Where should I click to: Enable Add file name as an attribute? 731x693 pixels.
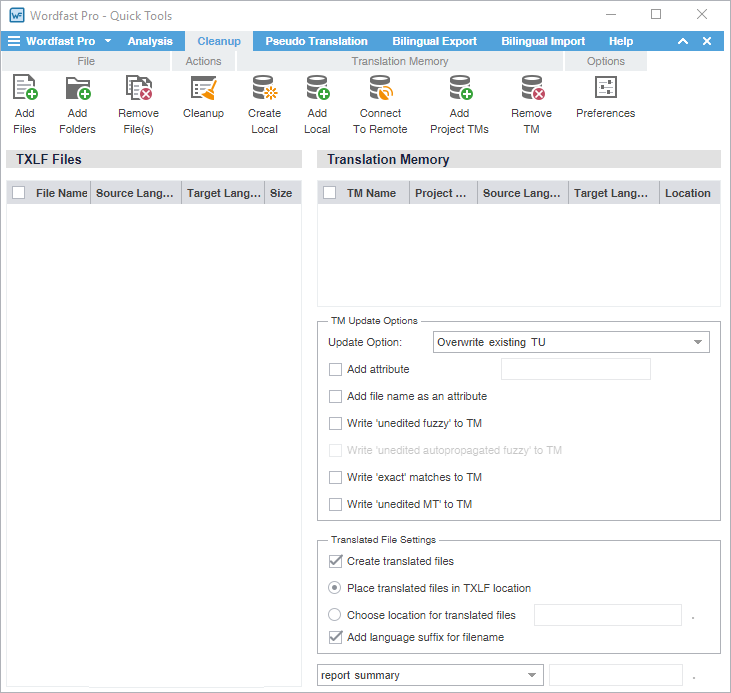pos(335,396)
